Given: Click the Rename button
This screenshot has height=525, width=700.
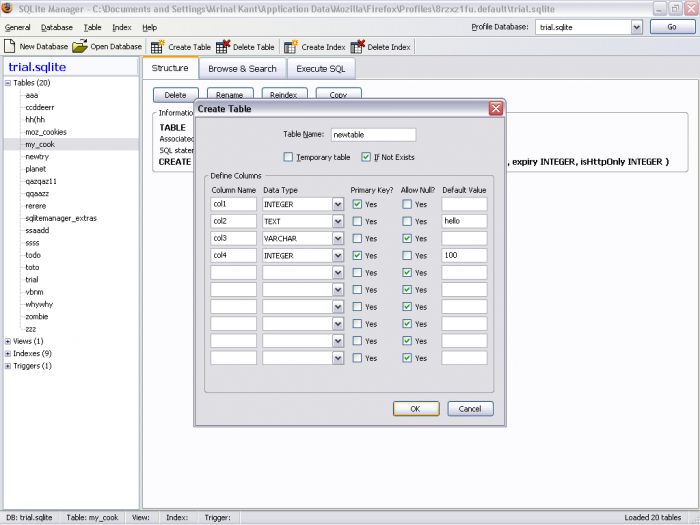Looking at the screenshot, I should tap(230, 95).
